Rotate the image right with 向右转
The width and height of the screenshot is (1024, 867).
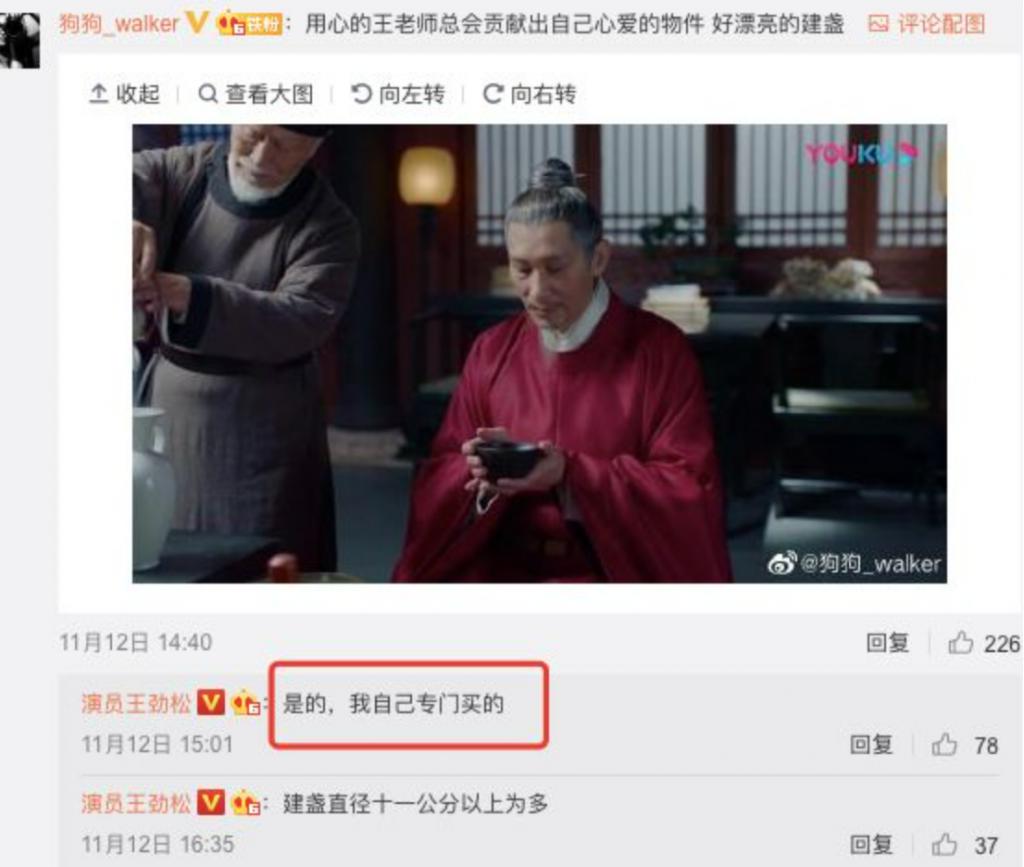coord(530,94)
